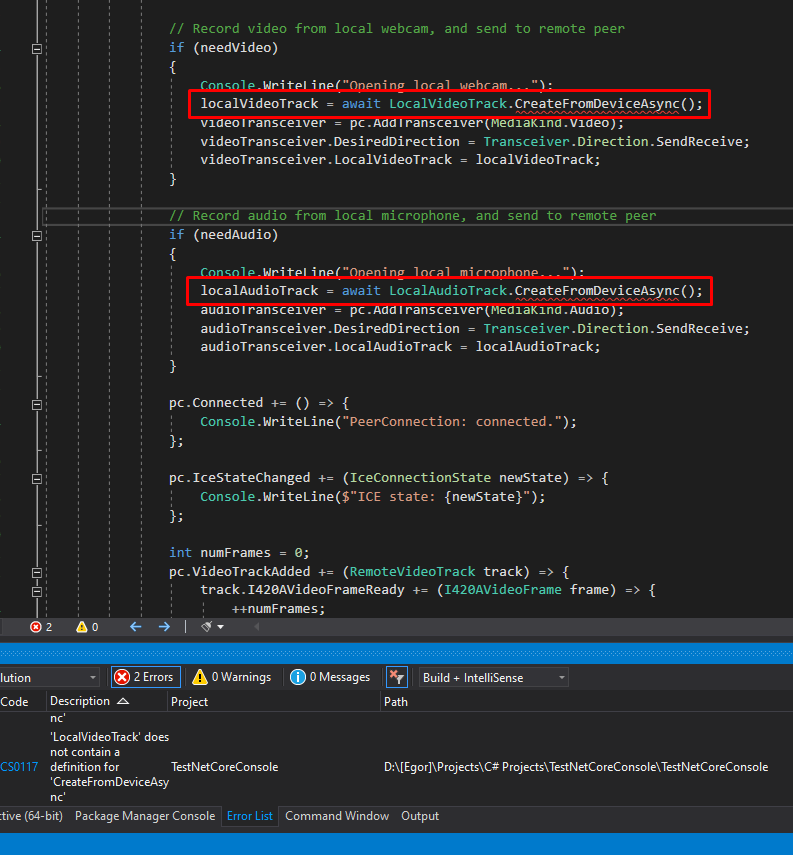The height and width of the screenshot is (855, 793).
Task: Clear all Error List filters icon
Action: tap(396, 677)
